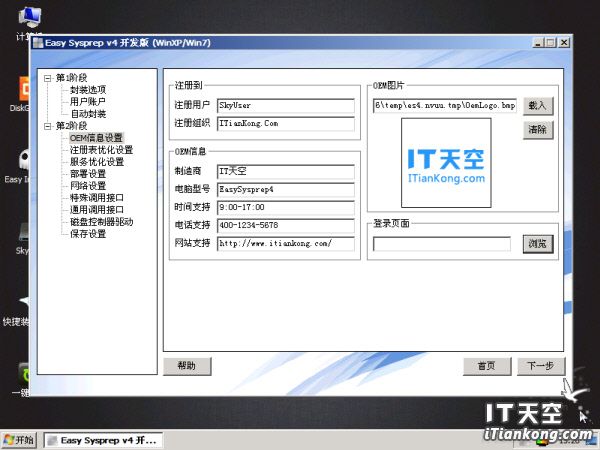Click the 帮助 button
The image size is (600, 450).
(x=187, y=366)
